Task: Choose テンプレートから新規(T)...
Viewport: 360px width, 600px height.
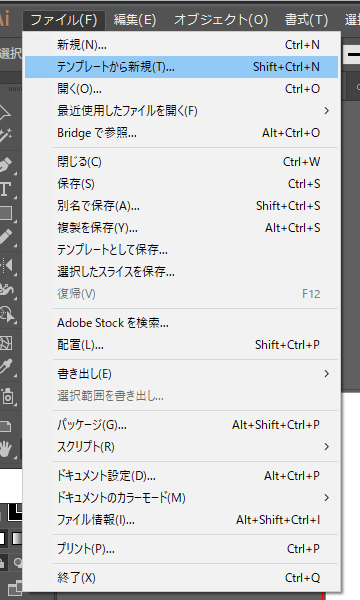Action: click(x=181, y=67)
